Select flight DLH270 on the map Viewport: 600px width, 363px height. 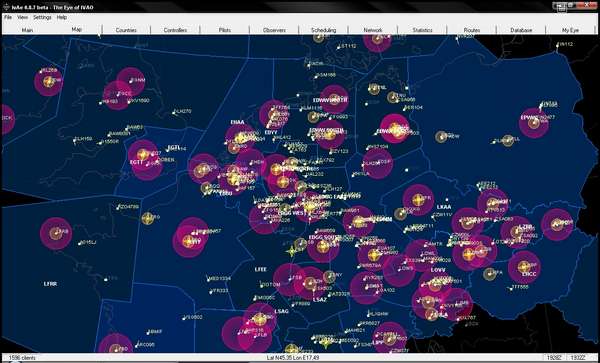point(182,112)
